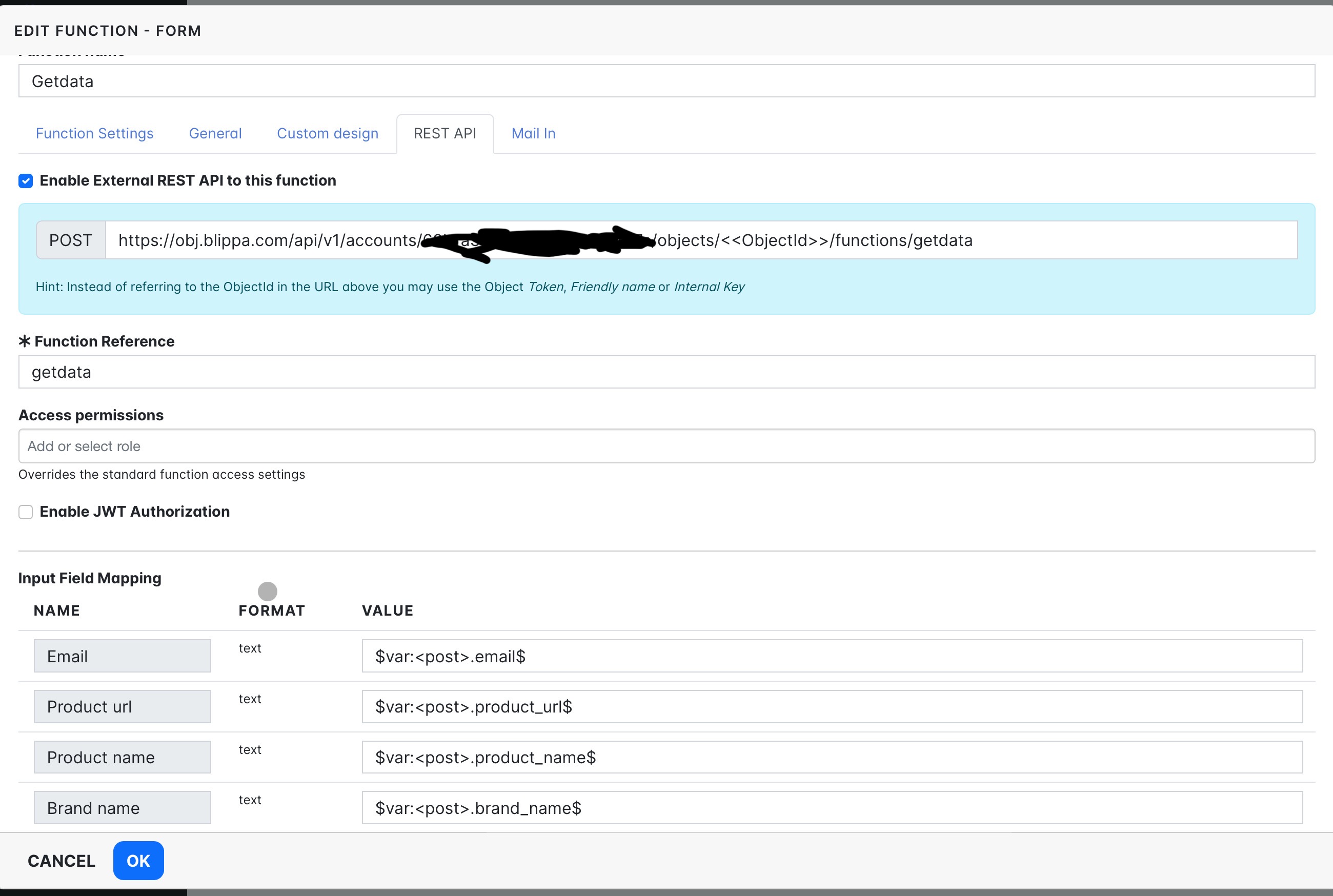
Task: Click the POST method label
Action: [x=71, y=240]
